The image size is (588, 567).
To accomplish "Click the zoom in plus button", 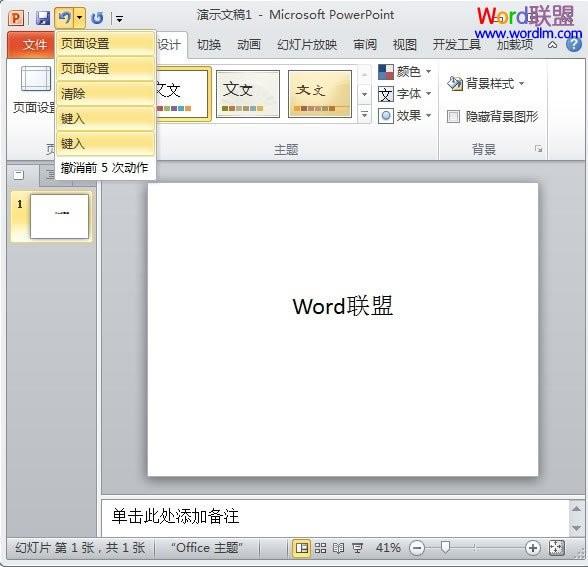I will 532,548.
